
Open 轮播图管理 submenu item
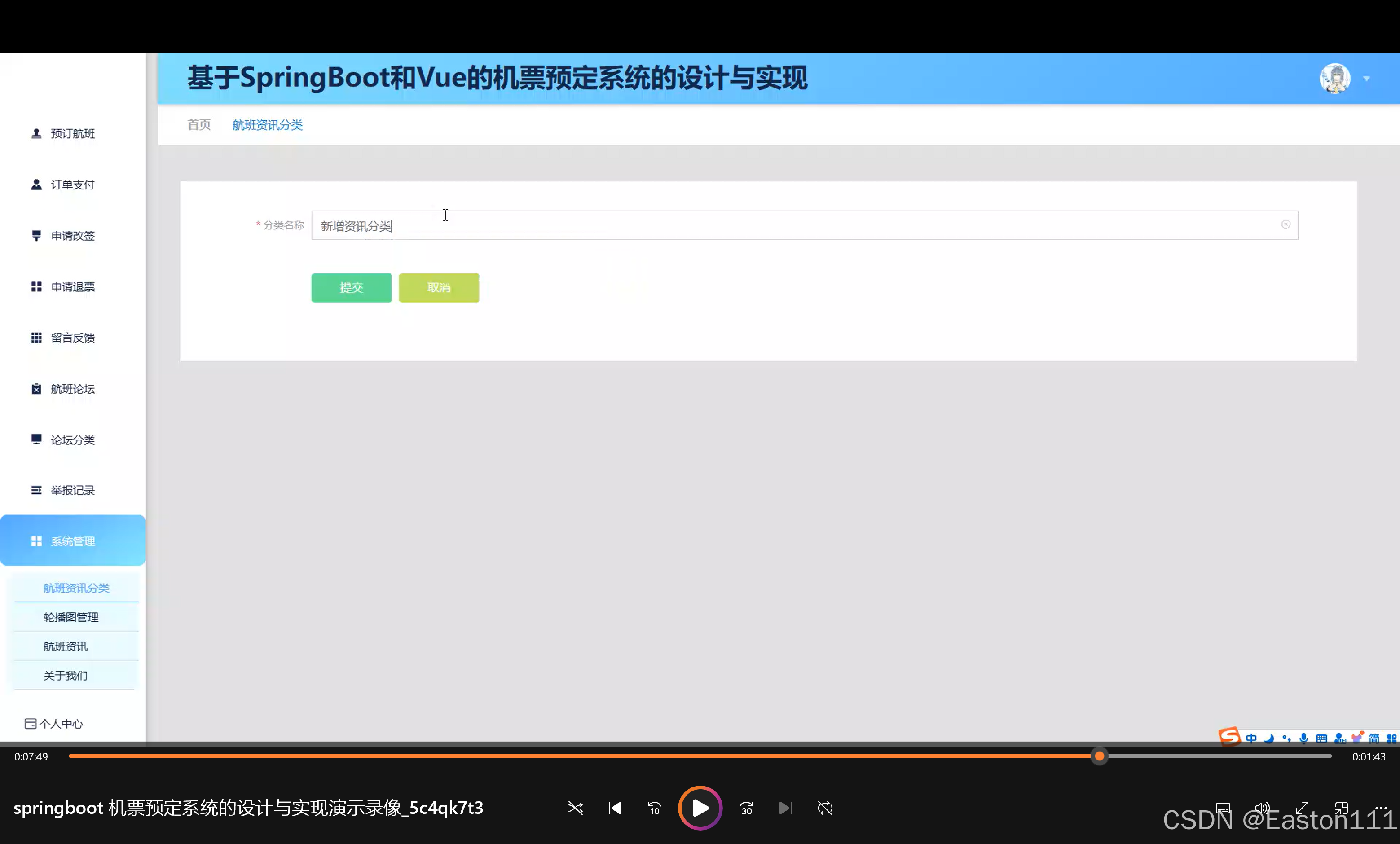pos(76,617)
